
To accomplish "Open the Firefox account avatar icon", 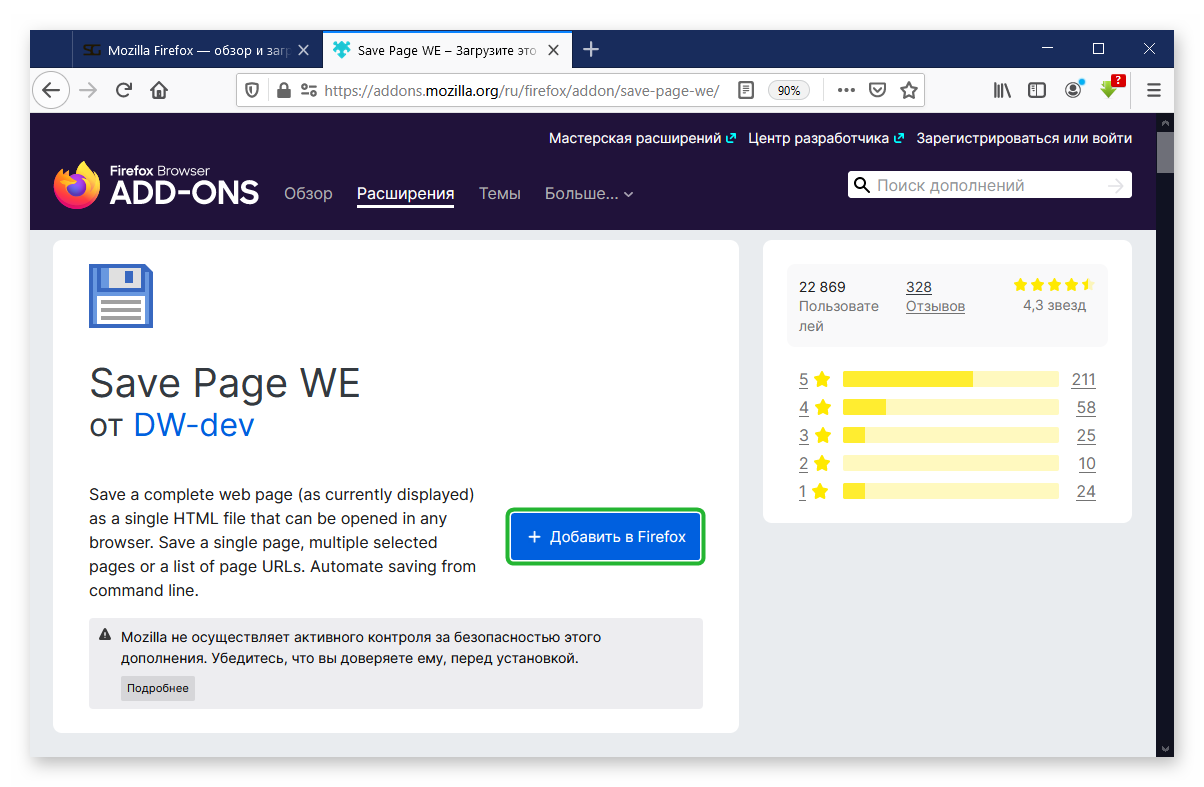I will click(1073, 90).
